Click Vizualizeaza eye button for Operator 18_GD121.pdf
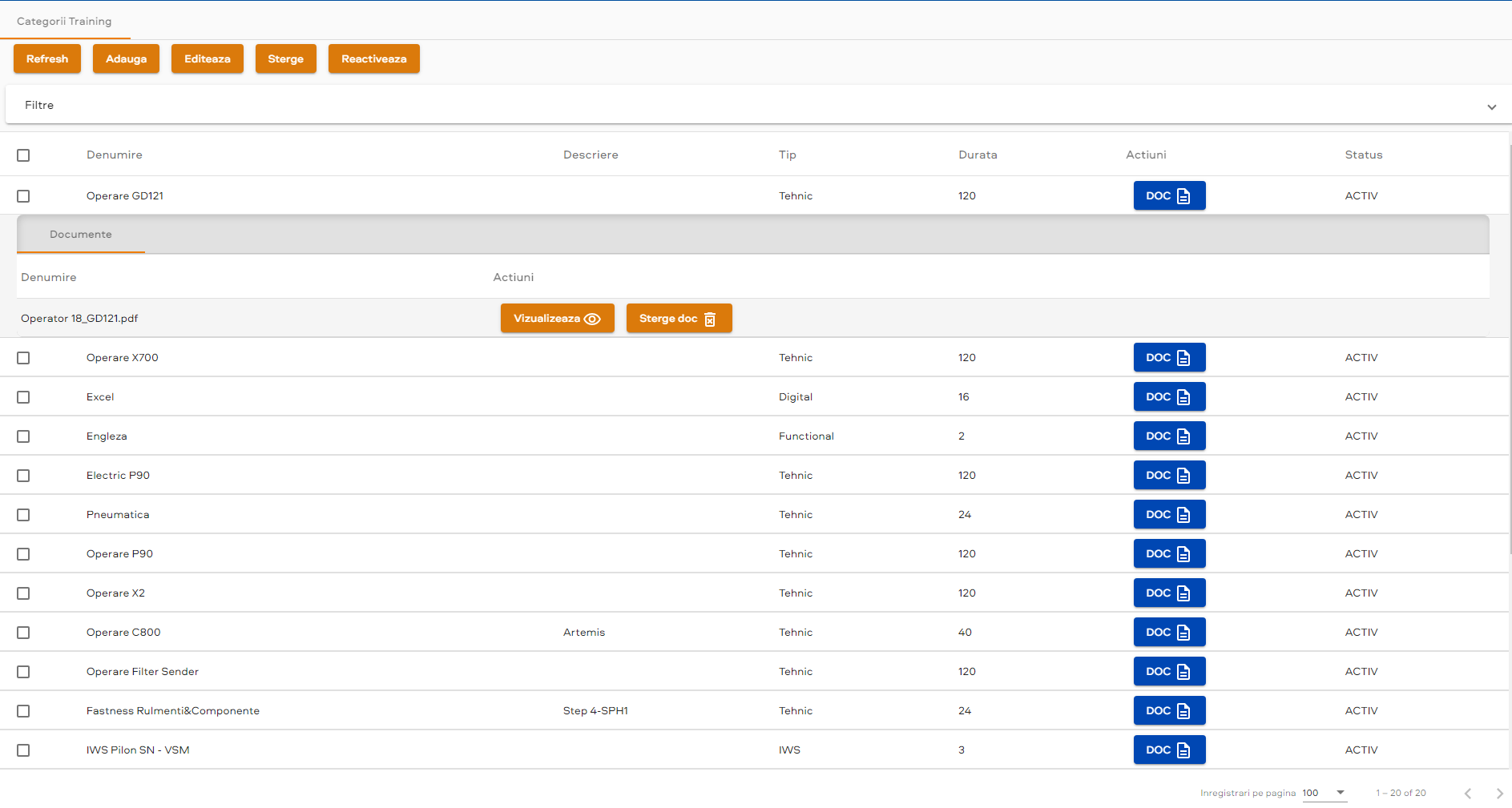This screenshot has height=808, width=1512. [557, 318]
